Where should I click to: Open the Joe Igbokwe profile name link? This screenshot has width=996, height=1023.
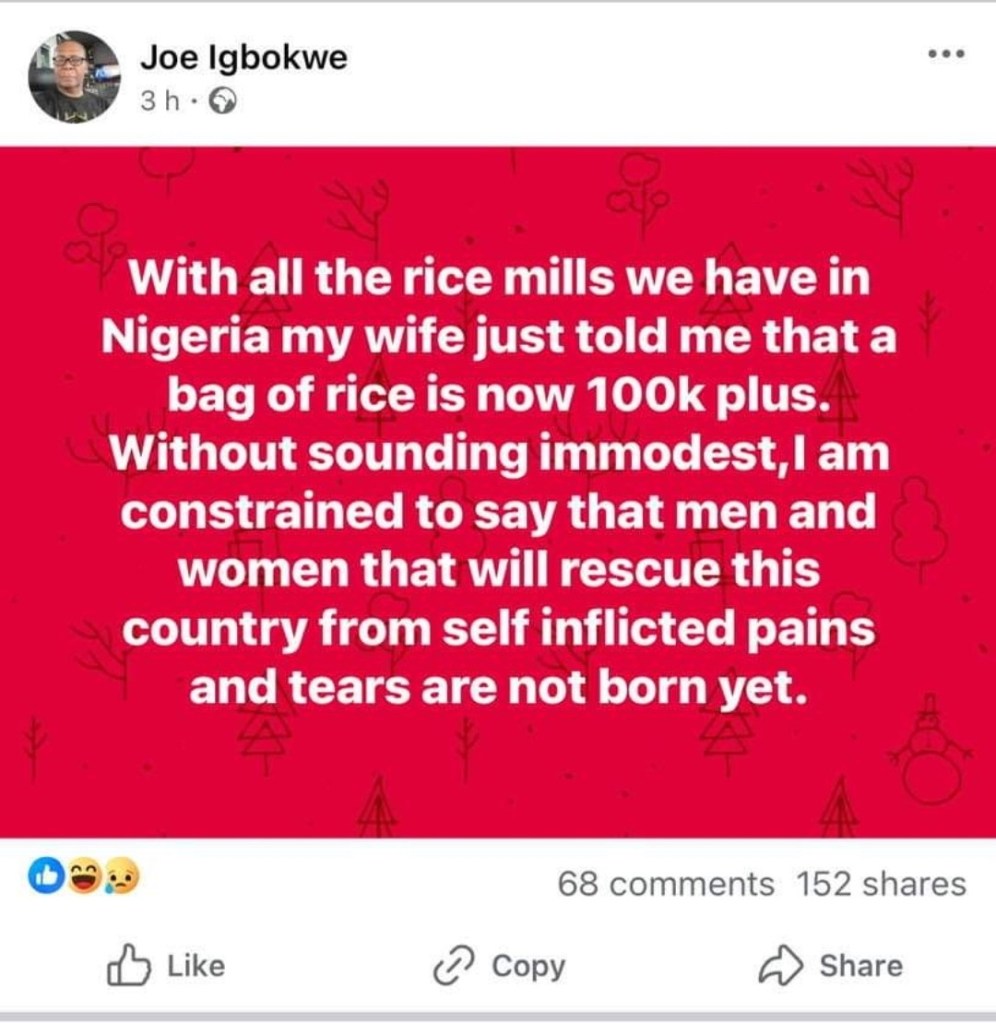pos(244,58)
